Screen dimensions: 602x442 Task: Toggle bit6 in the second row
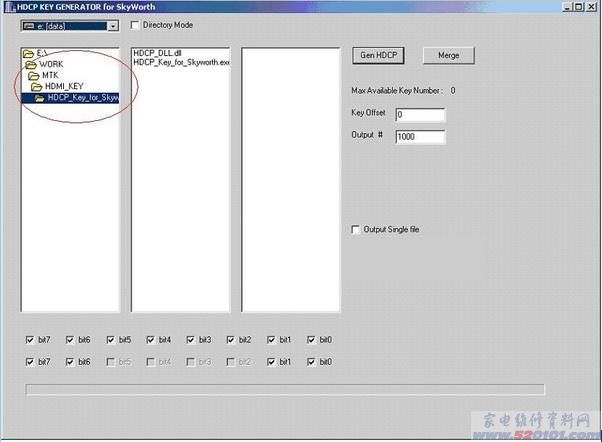coord(70,362)
